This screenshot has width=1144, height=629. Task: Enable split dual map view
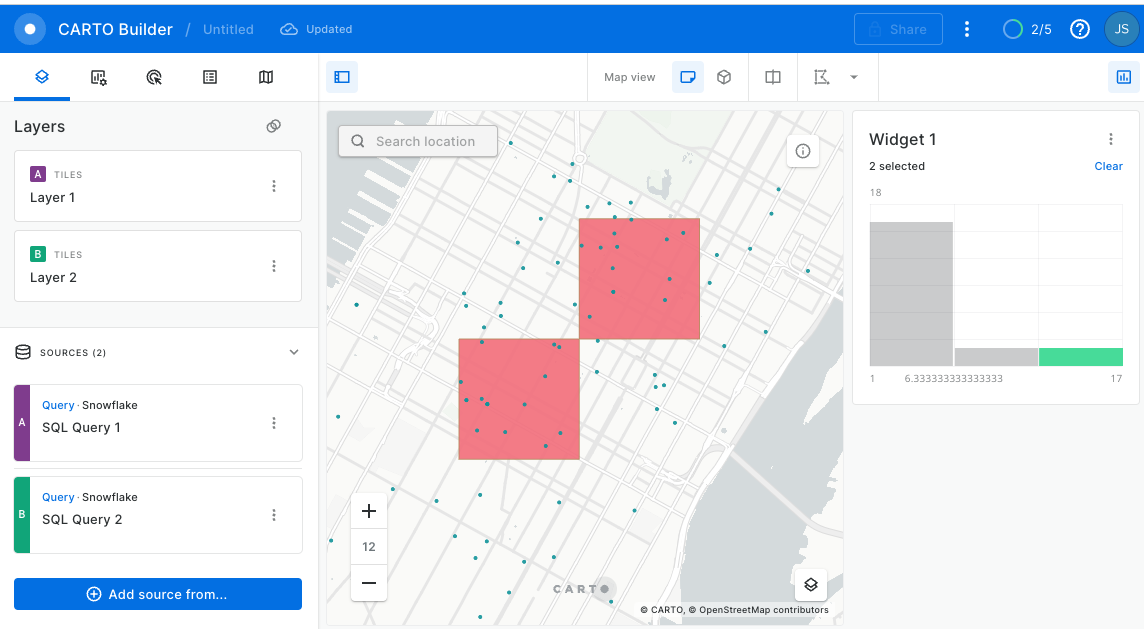[x=773, y=77]
